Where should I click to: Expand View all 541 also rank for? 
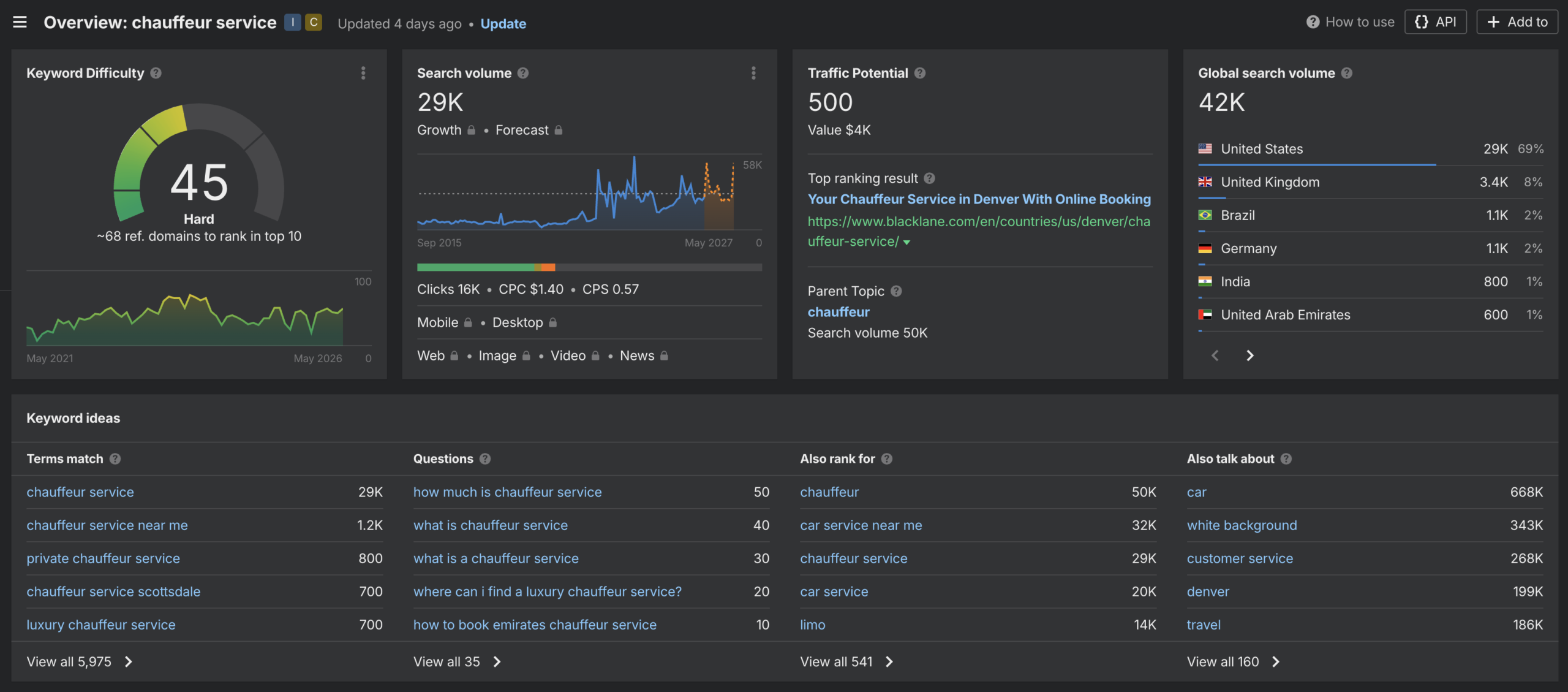coord(847,662)
